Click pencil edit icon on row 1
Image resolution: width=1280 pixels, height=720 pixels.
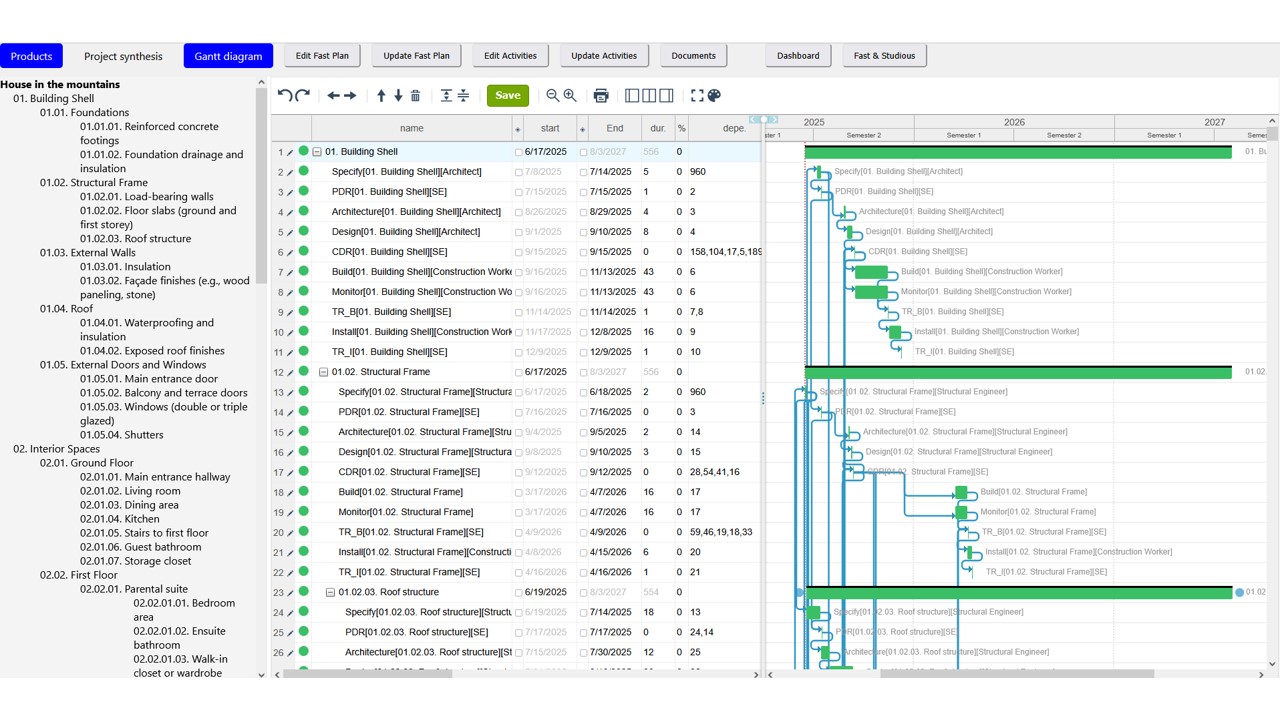pos(291,153)
